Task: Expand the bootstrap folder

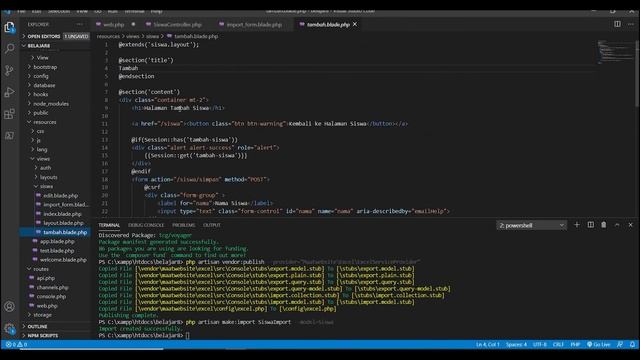Action: pyautogui.click(x=45, y=67)
